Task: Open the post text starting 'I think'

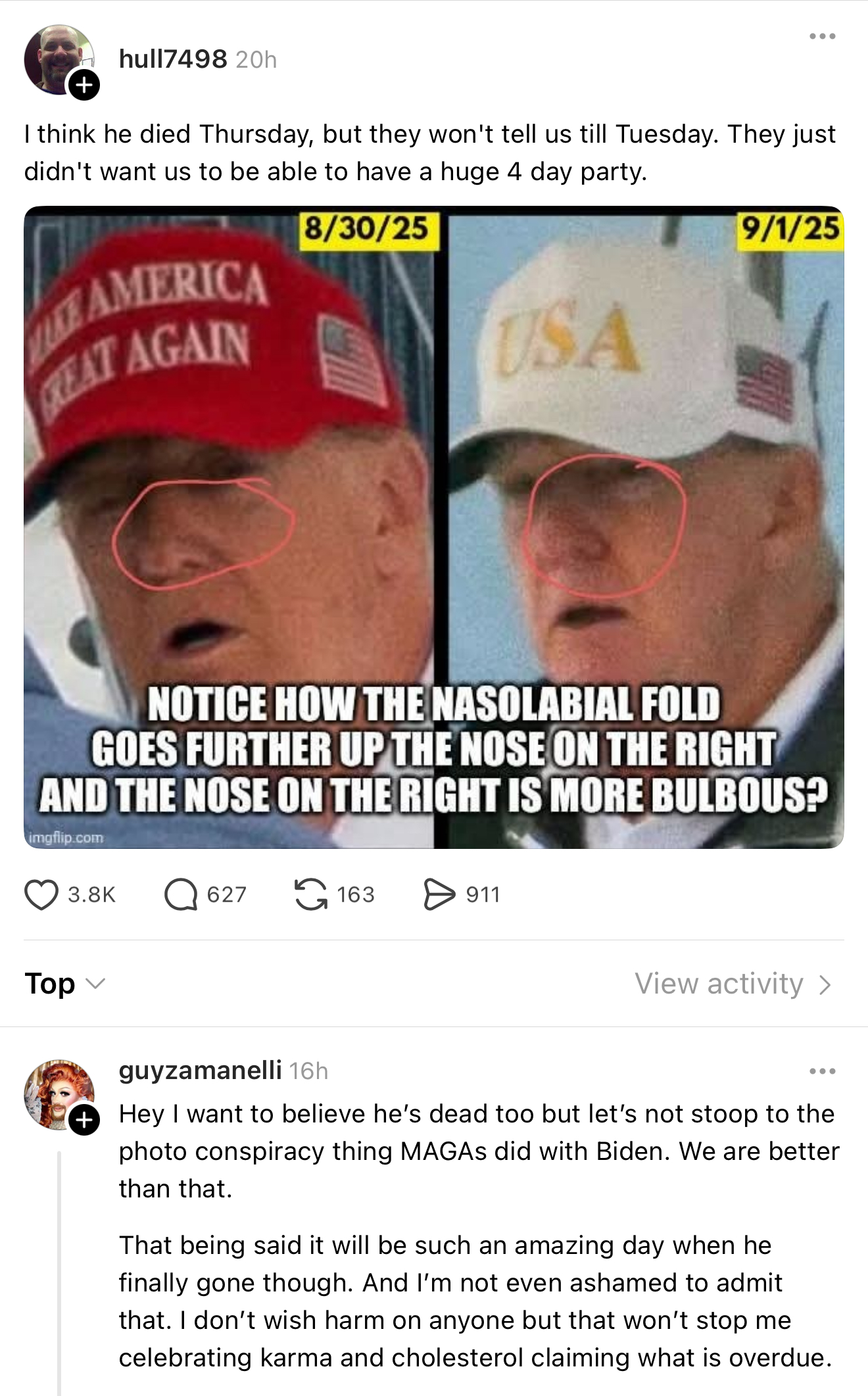Action: (x=430, y=153)
